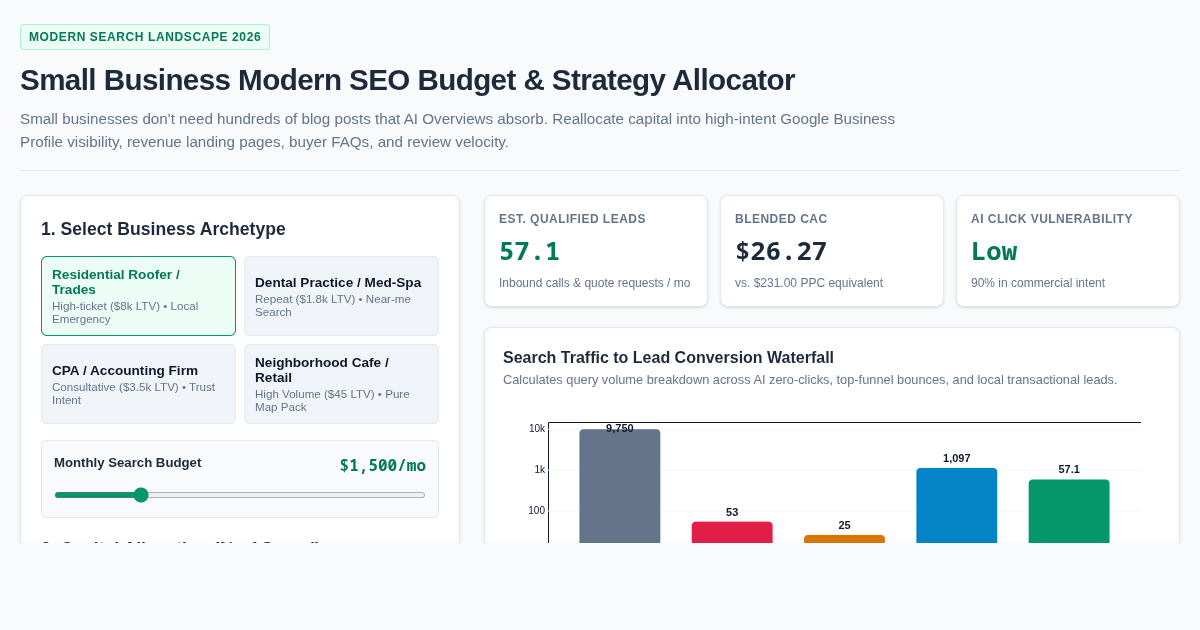Select Dental Practice / Med-Spa archetype
Screen dimensions: 1200x630
click(341, 296)
